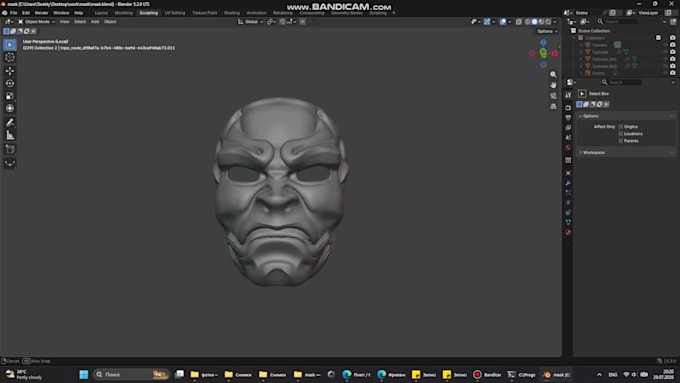
Task: Open the Modifiers wrench properties tab
Action: 568,183
